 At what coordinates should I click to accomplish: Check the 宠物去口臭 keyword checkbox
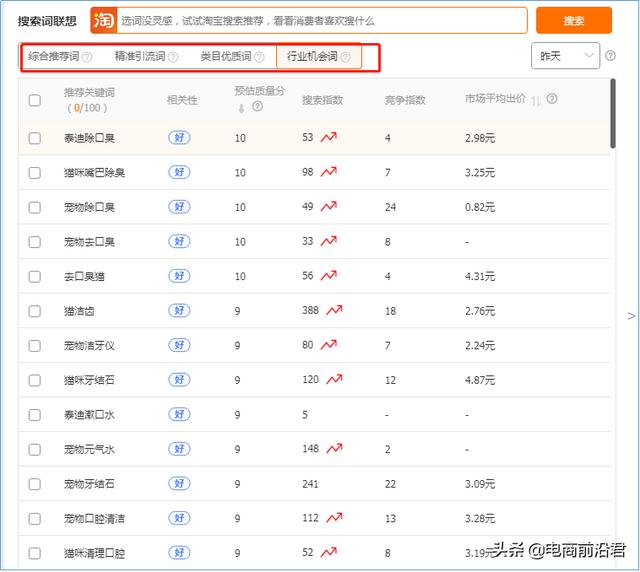pyautogui.click(x=35, y=242)
